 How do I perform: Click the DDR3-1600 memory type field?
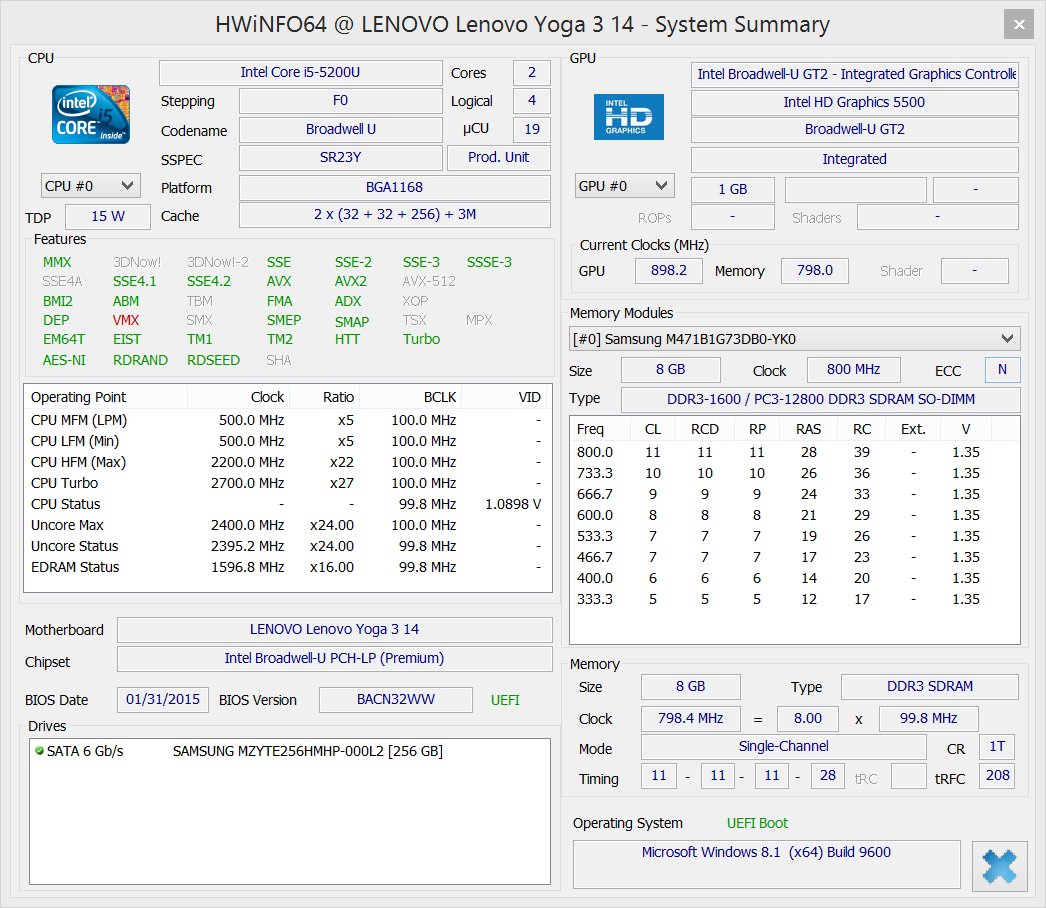[x=821, y=400]
